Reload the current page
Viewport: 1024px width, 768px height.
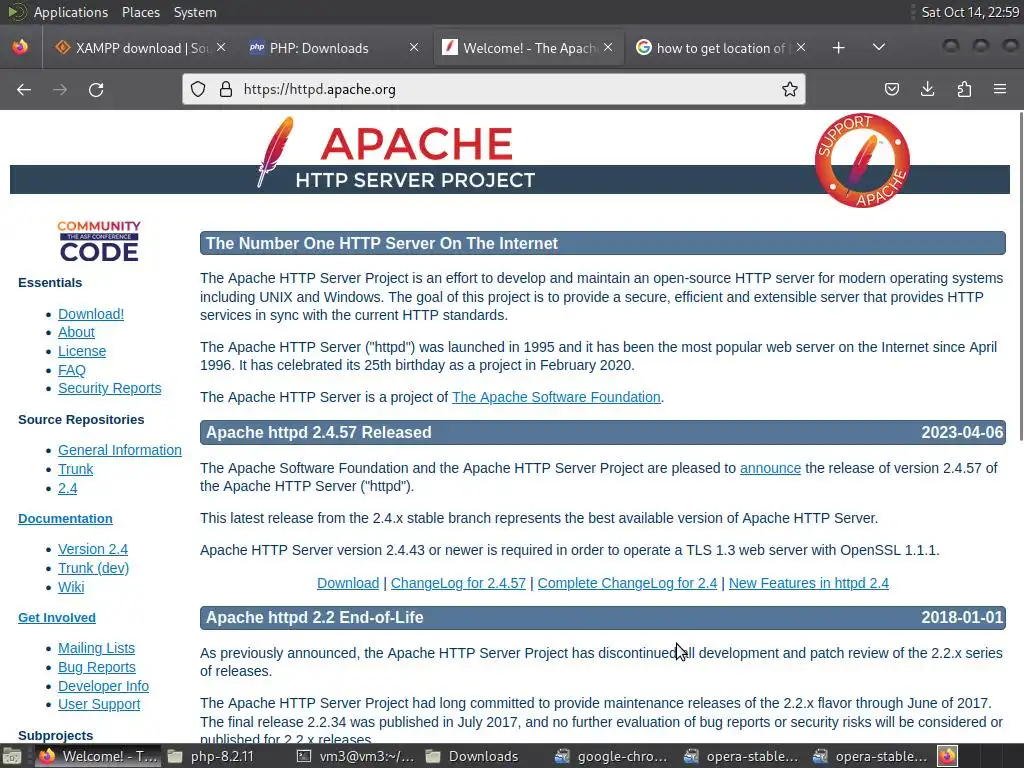coord(96,89)
